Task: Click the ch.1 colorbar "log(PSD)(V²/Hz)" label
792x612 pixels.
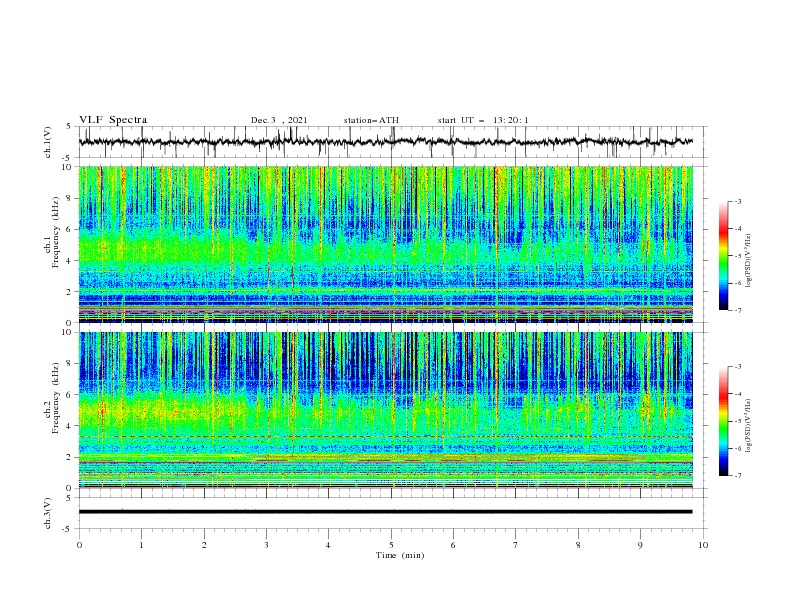Action: [748, 261]
